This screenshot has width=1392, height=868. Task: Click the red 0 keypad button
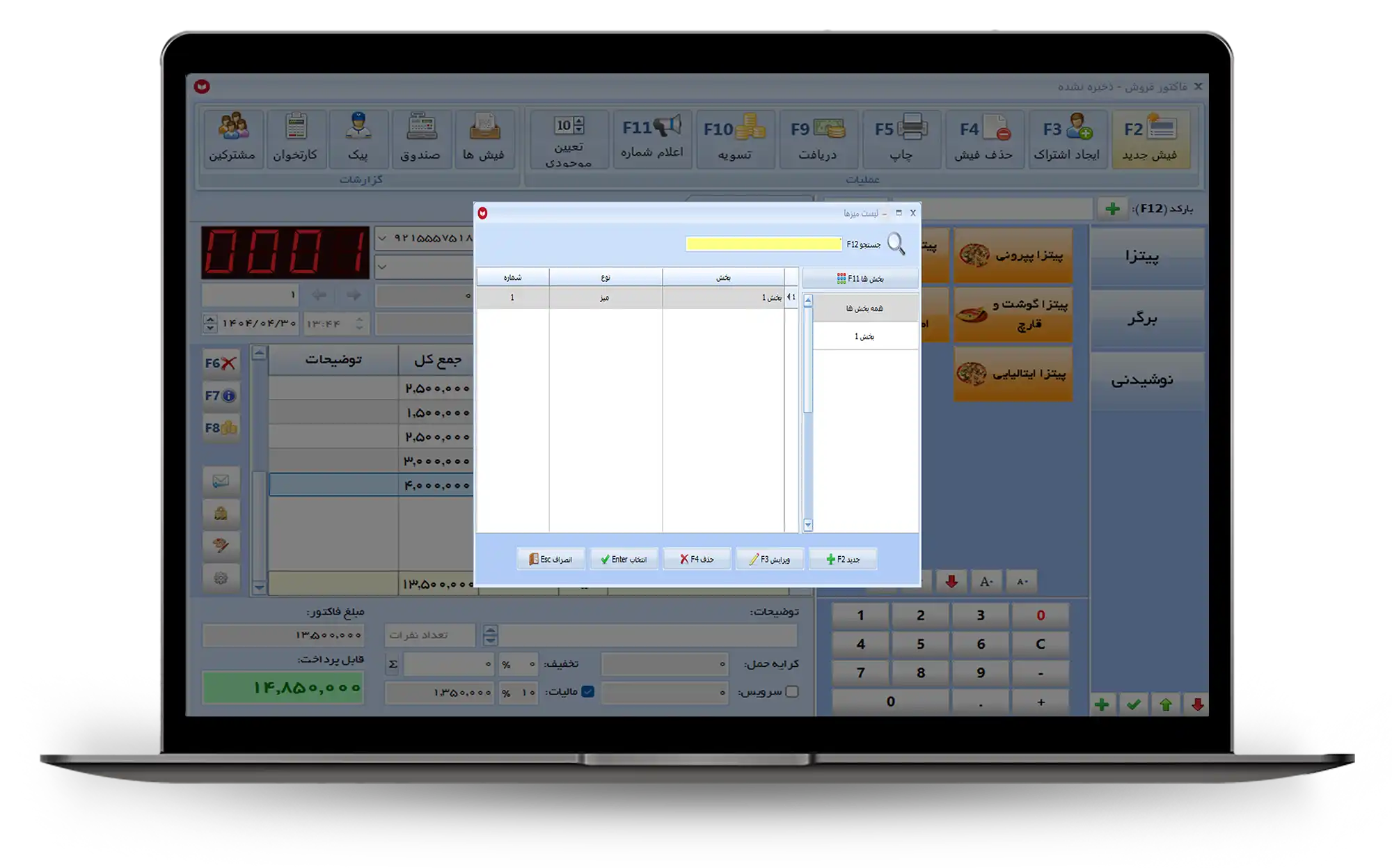pyautogui.click(x=1041, y=615)
